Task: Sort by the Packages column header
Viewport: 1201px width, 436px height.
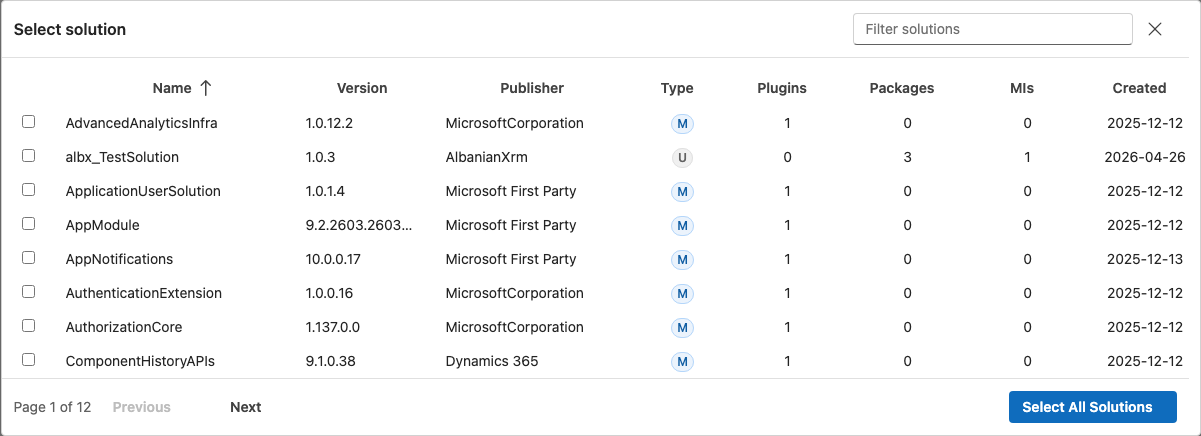Action: (x=902, y=88)
